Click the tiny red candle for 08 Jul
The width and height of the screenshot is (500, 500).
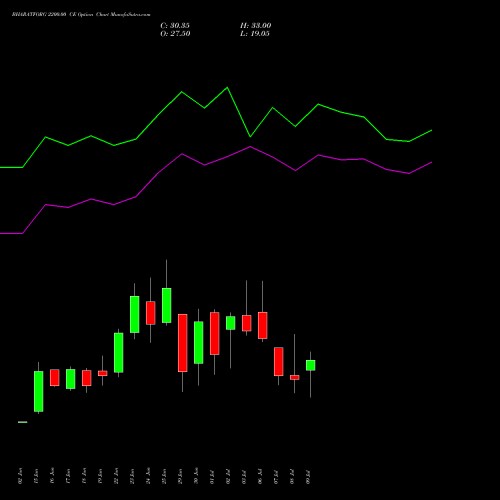tap(295, 377)
